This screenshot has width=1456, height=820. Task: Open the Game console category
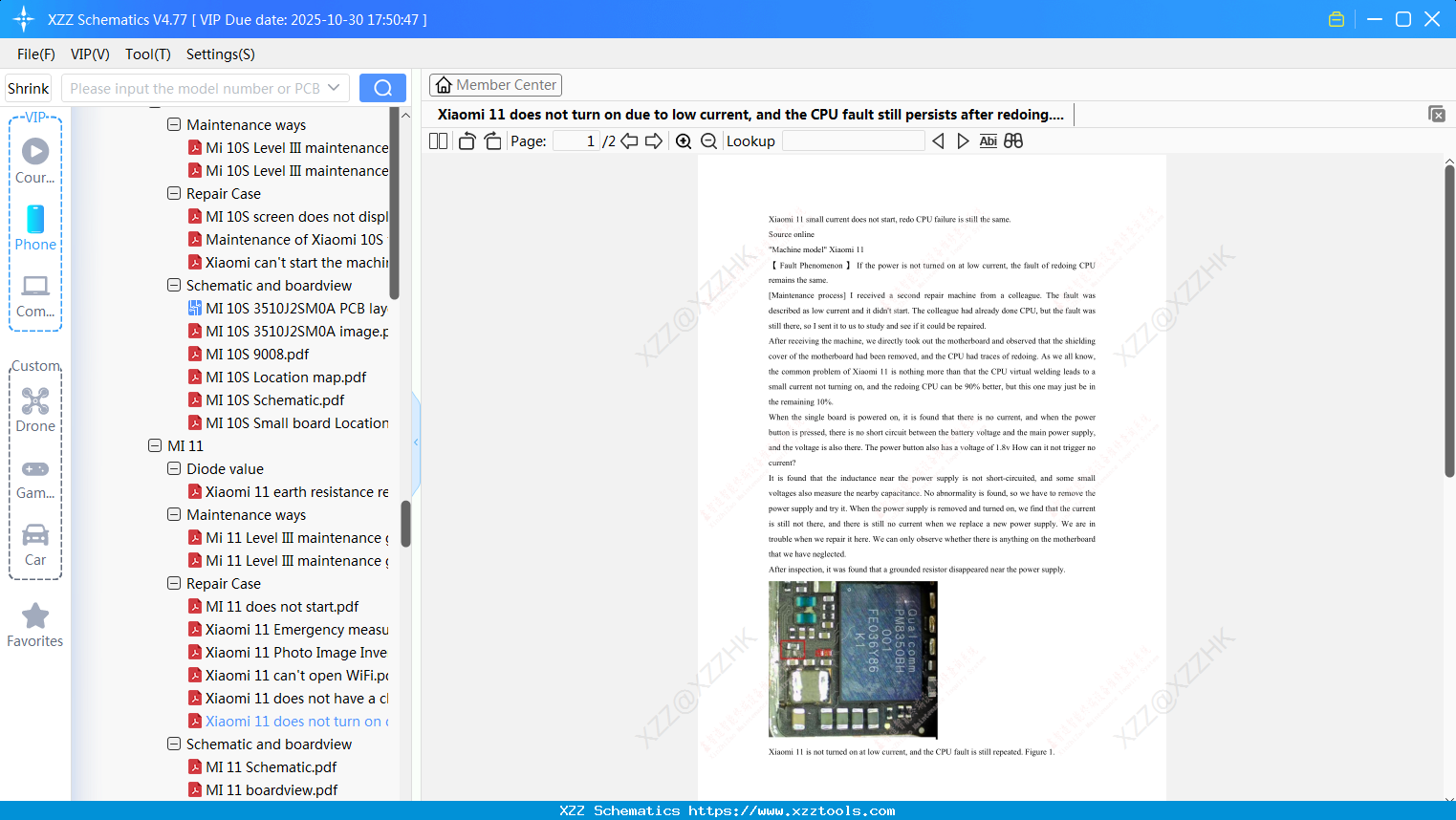[x=35, y=479]
